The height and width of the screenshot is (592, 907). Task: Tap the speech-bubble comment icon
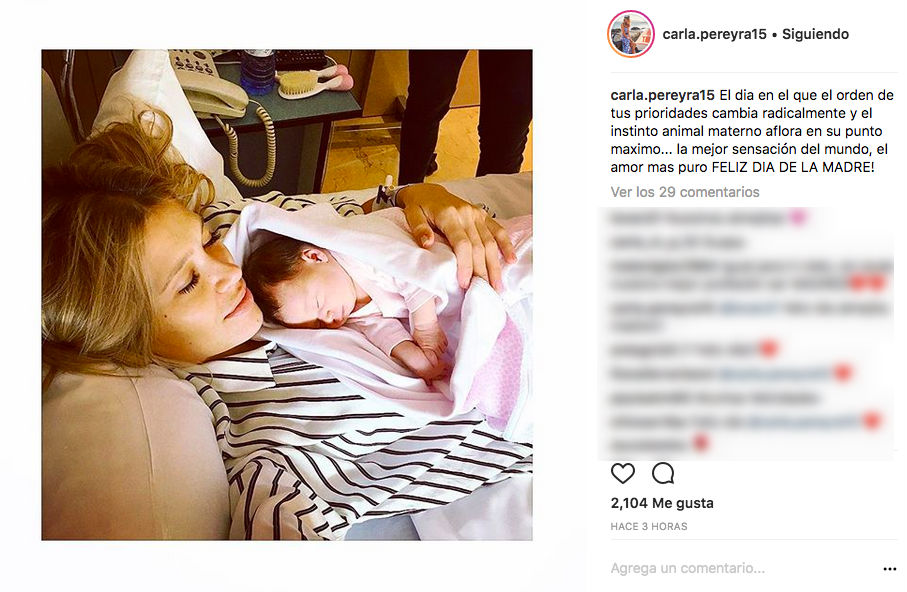coord(663,473)
